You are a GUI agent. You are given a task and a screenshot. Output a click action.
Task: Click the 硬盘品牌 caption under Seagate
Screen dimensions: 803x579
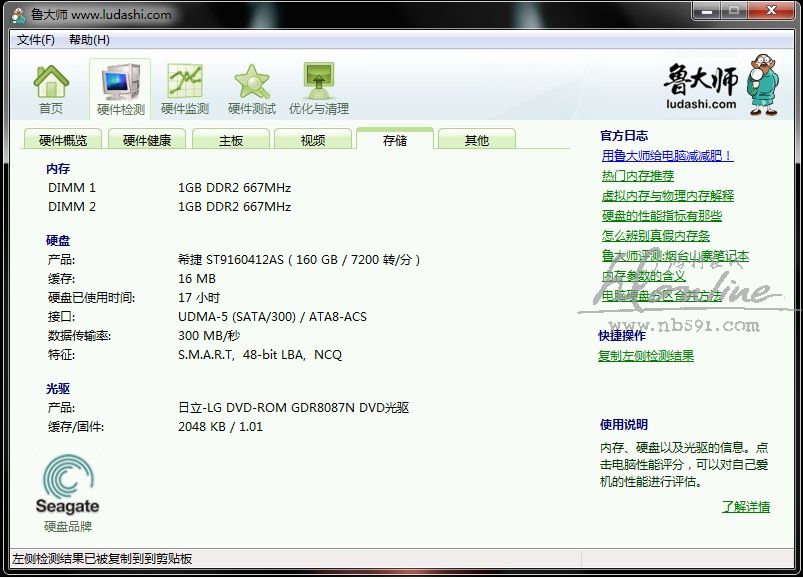68,526
